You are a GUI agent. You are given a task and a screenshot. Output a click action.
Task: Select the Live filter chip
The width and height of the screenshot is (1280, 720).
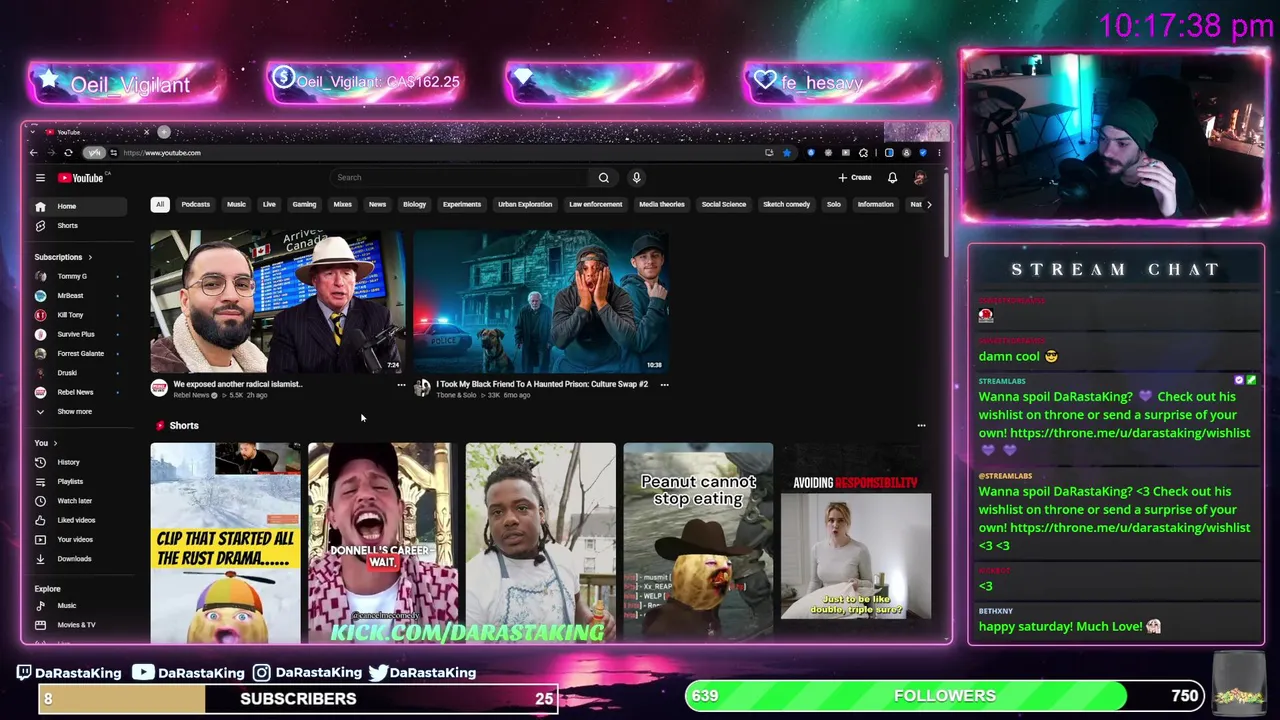[269, 205]
